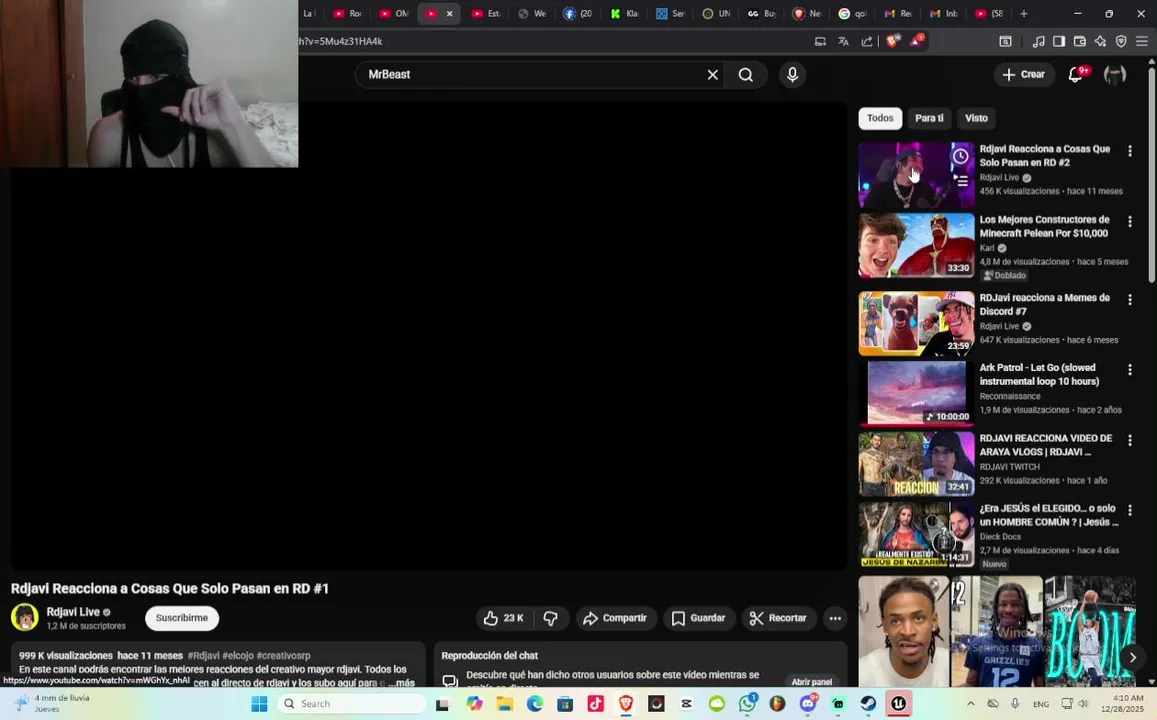
Task: Open WhatsApp from the taskbar
Action: tap(747, 704)
